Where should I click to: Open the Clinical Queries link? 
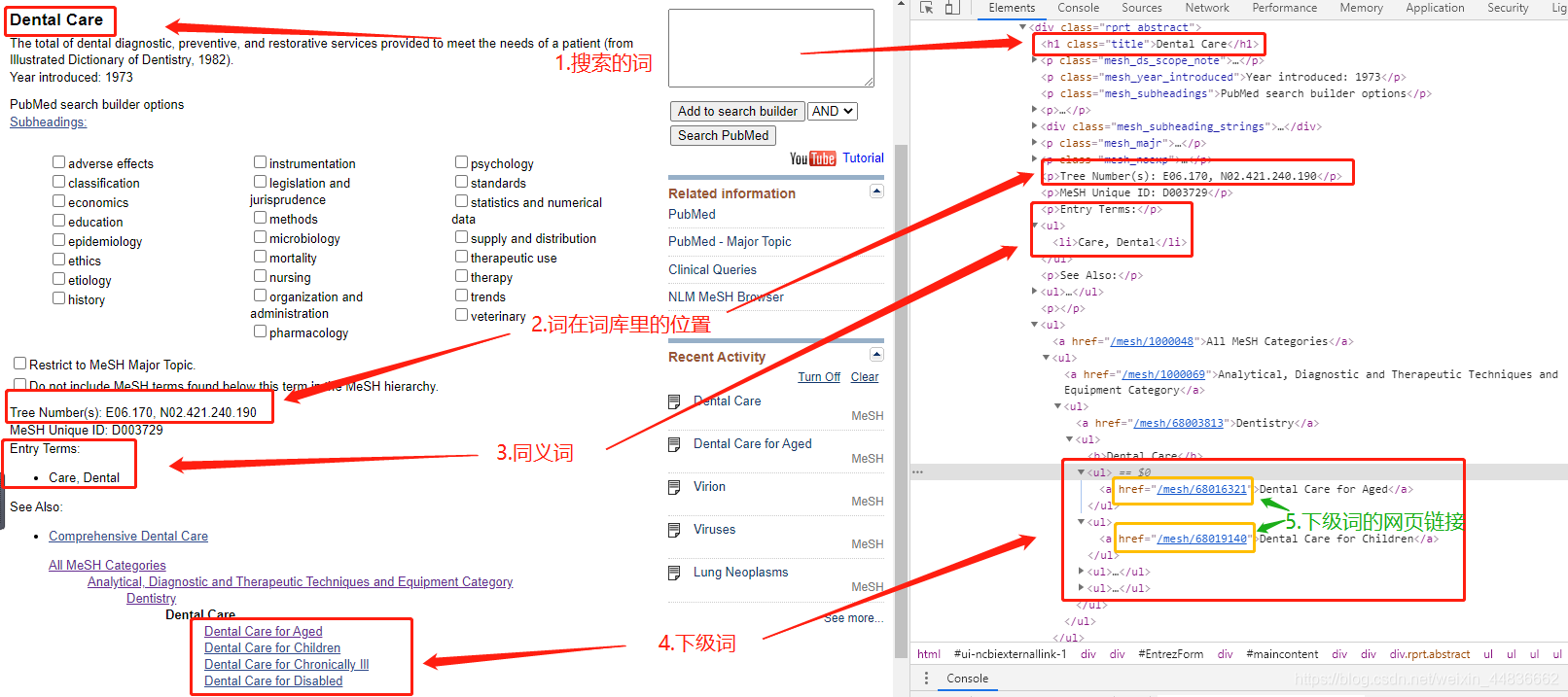[712, 270]
